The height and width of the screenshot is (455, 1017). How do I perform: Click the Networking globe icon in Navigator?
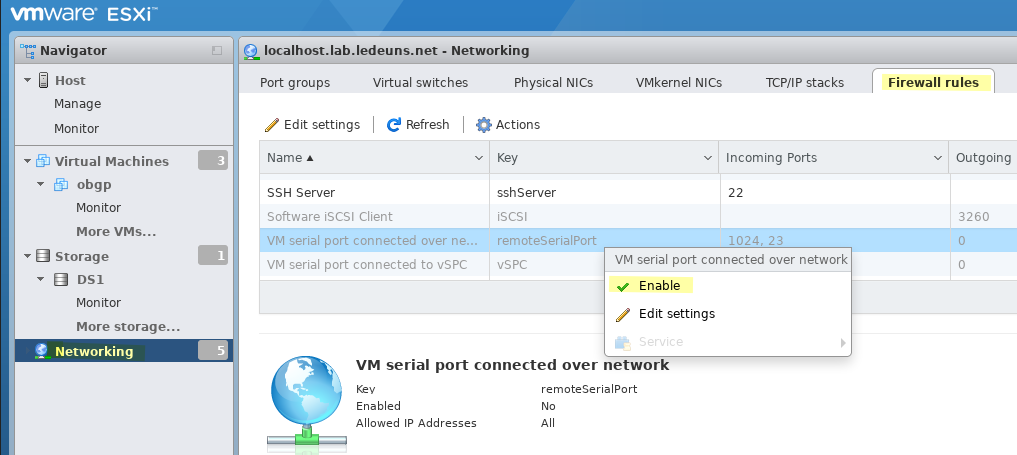point(42,351)
